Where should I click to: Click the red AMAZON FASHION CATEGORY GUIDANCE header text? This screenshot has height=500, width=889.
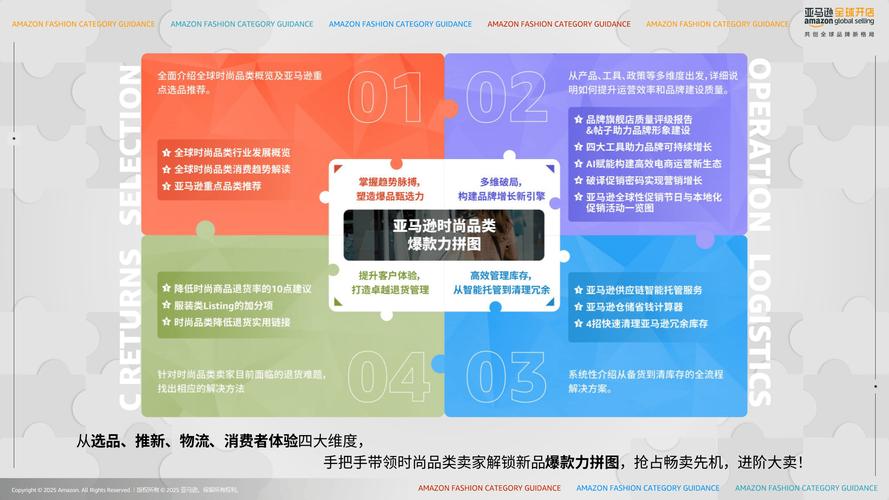point(559,24)
